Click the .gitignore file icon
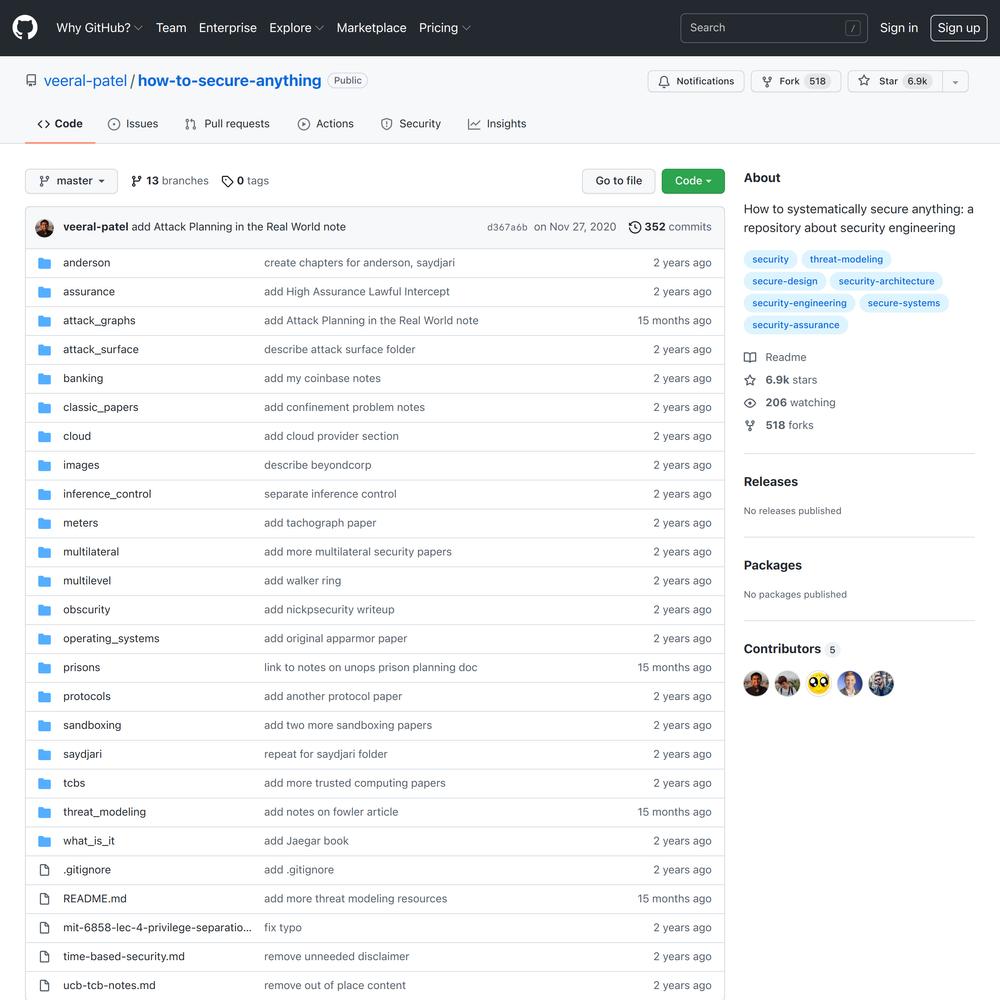1000x1000 pixels. click(x=44, y=870)
